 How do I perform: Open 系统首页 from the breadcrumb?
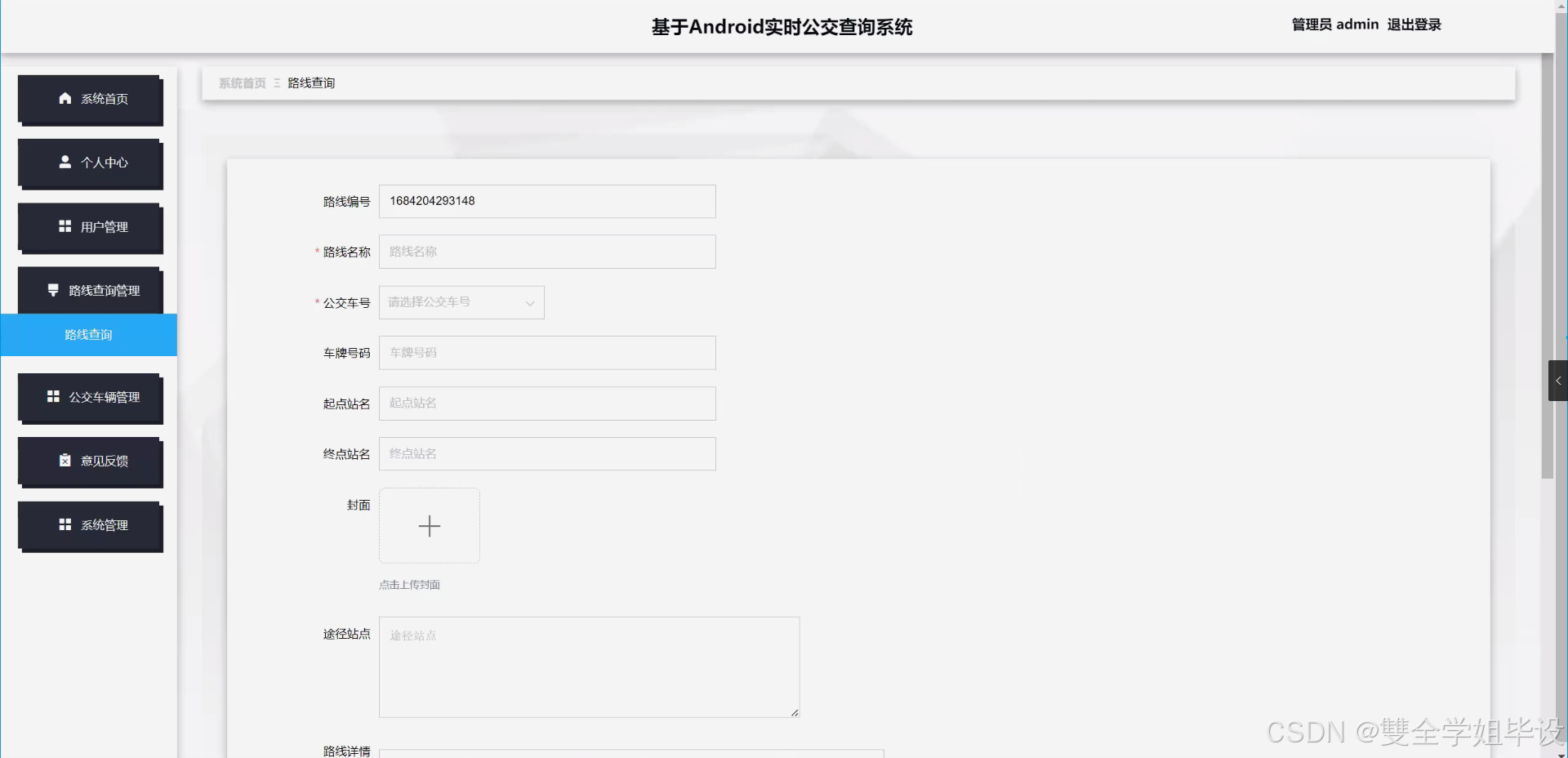pos(241,82)
